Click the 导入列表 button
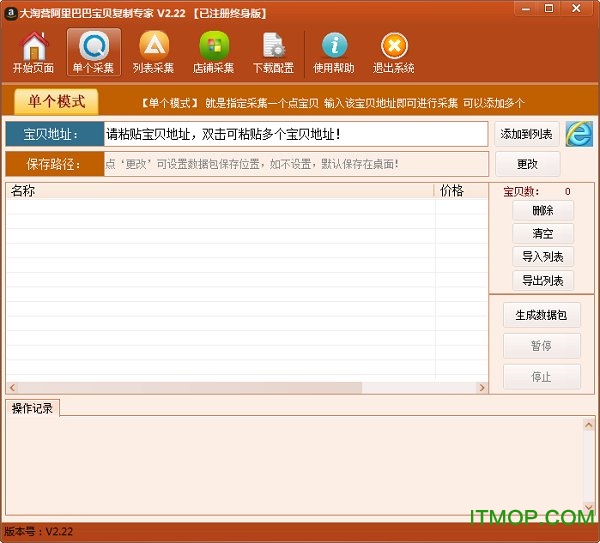Image resolution: width=600 pixels, height=543 pixels. (x=543, y=257)
